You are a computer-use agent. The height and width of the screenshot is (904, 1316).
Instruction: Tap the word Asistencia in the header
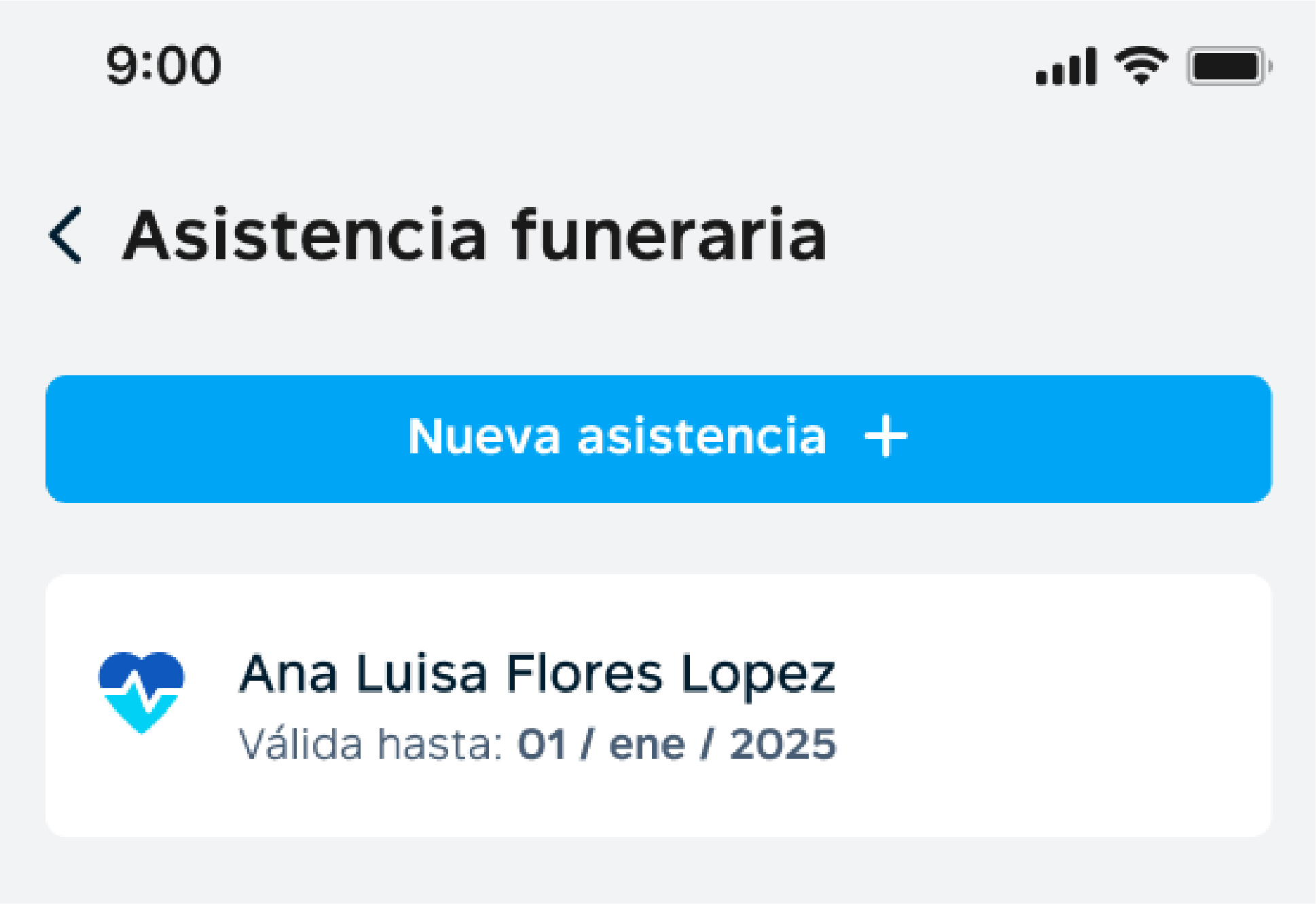(305, 236)
